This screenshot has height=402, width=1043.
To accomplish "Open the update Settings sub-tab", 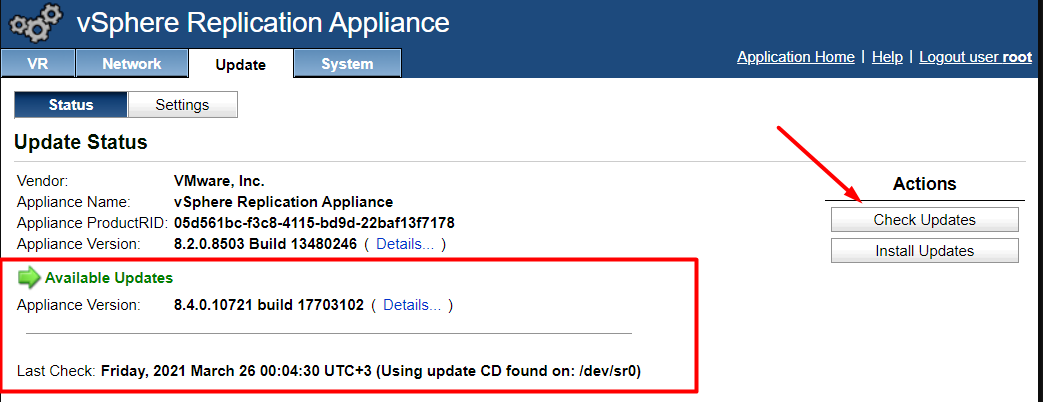I will [x=182, y=105].
